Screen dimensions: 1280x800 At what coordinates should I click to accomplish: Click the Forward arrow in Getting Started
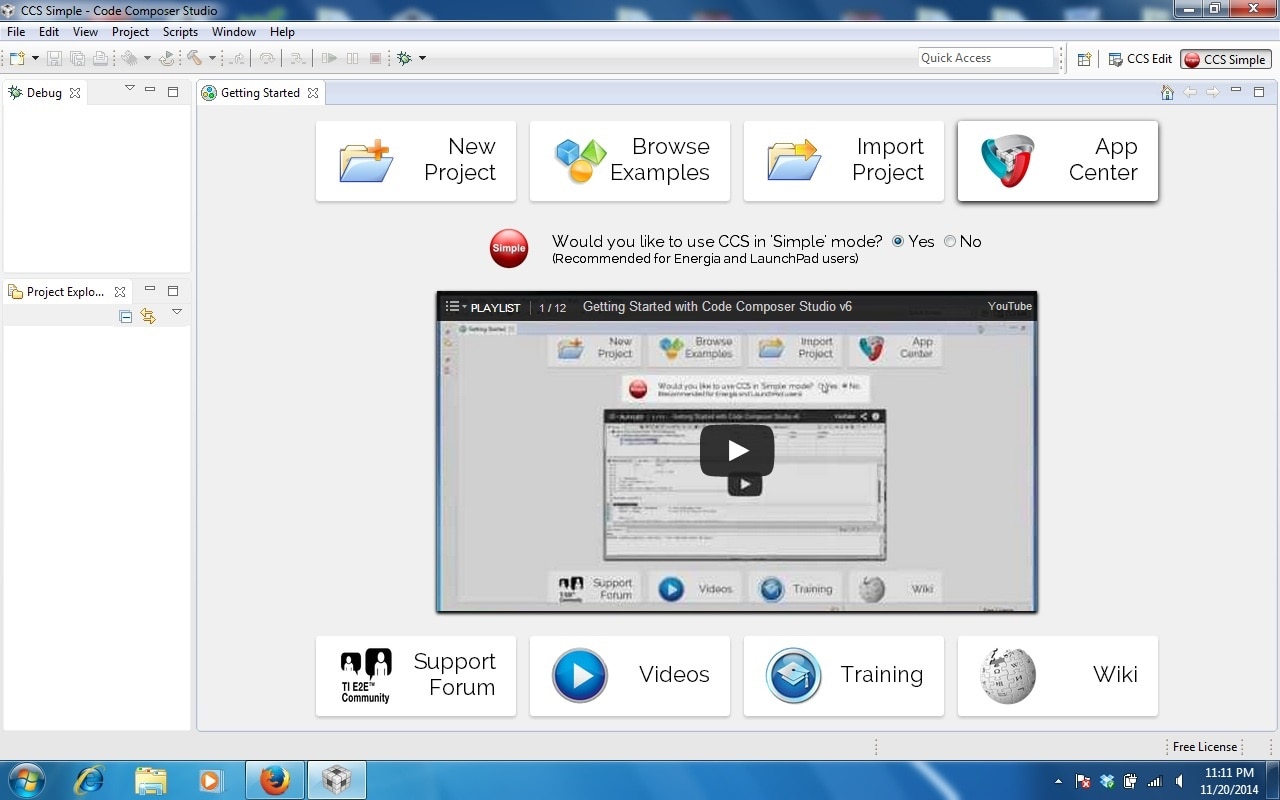click(1213, 93)
